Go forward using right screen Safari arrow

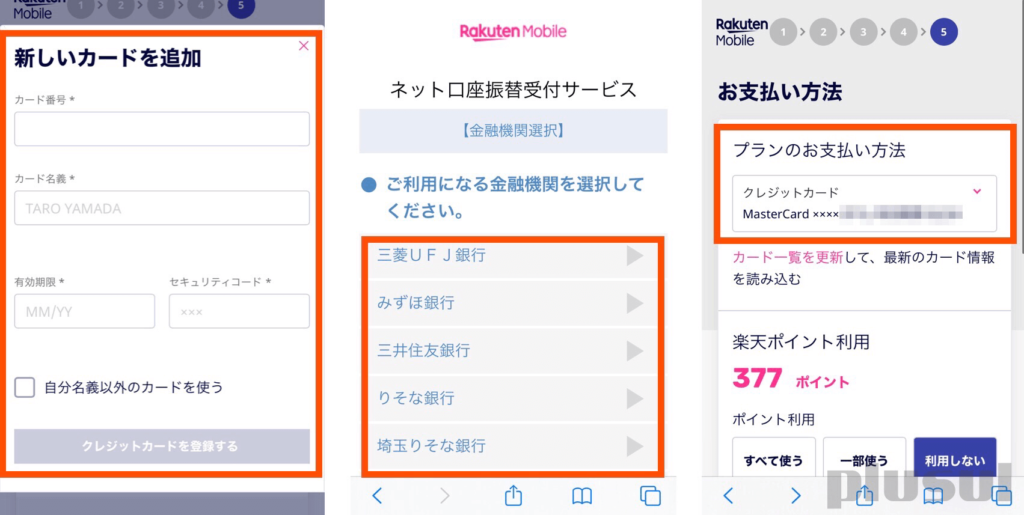click(x=795, y=496)
